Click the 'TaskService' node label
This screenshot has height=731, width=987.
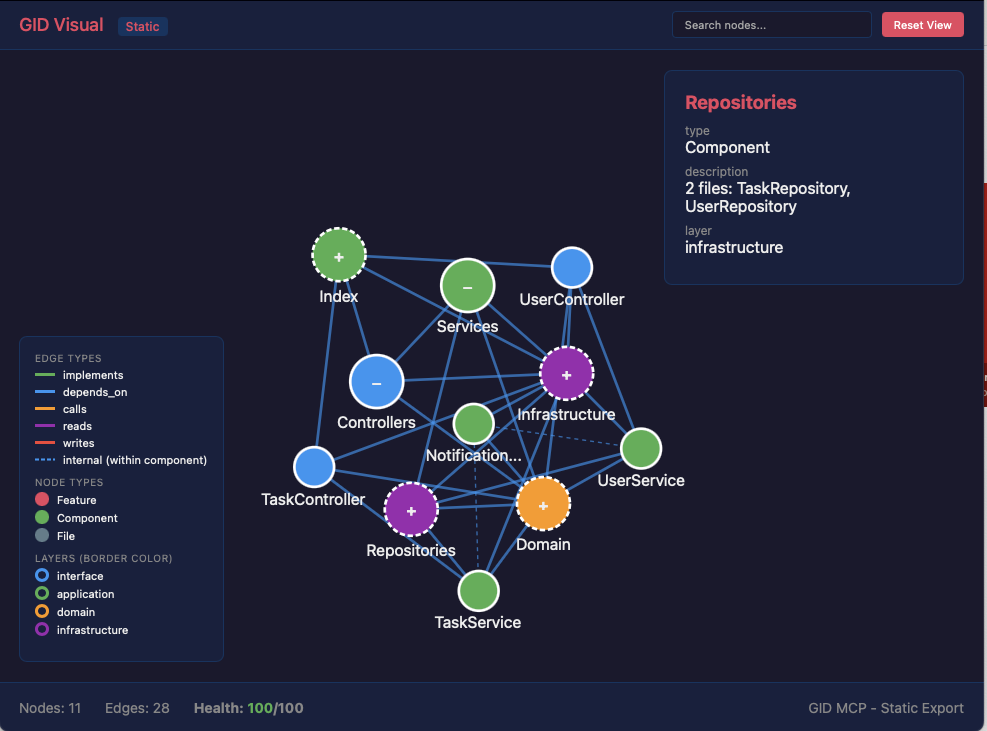pyautogui.click(x=478, y=623)
